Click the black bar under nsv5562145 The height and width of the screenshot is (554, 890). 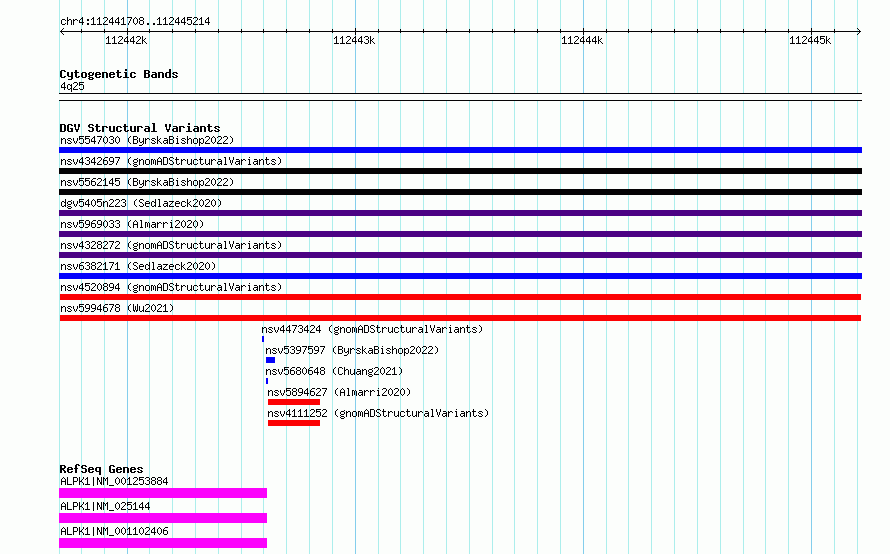(460, 192)
